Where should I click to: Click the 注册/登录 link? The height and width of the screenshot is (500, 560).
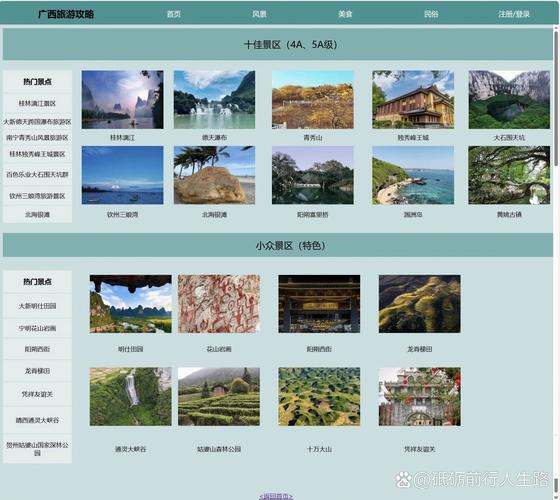514,14
